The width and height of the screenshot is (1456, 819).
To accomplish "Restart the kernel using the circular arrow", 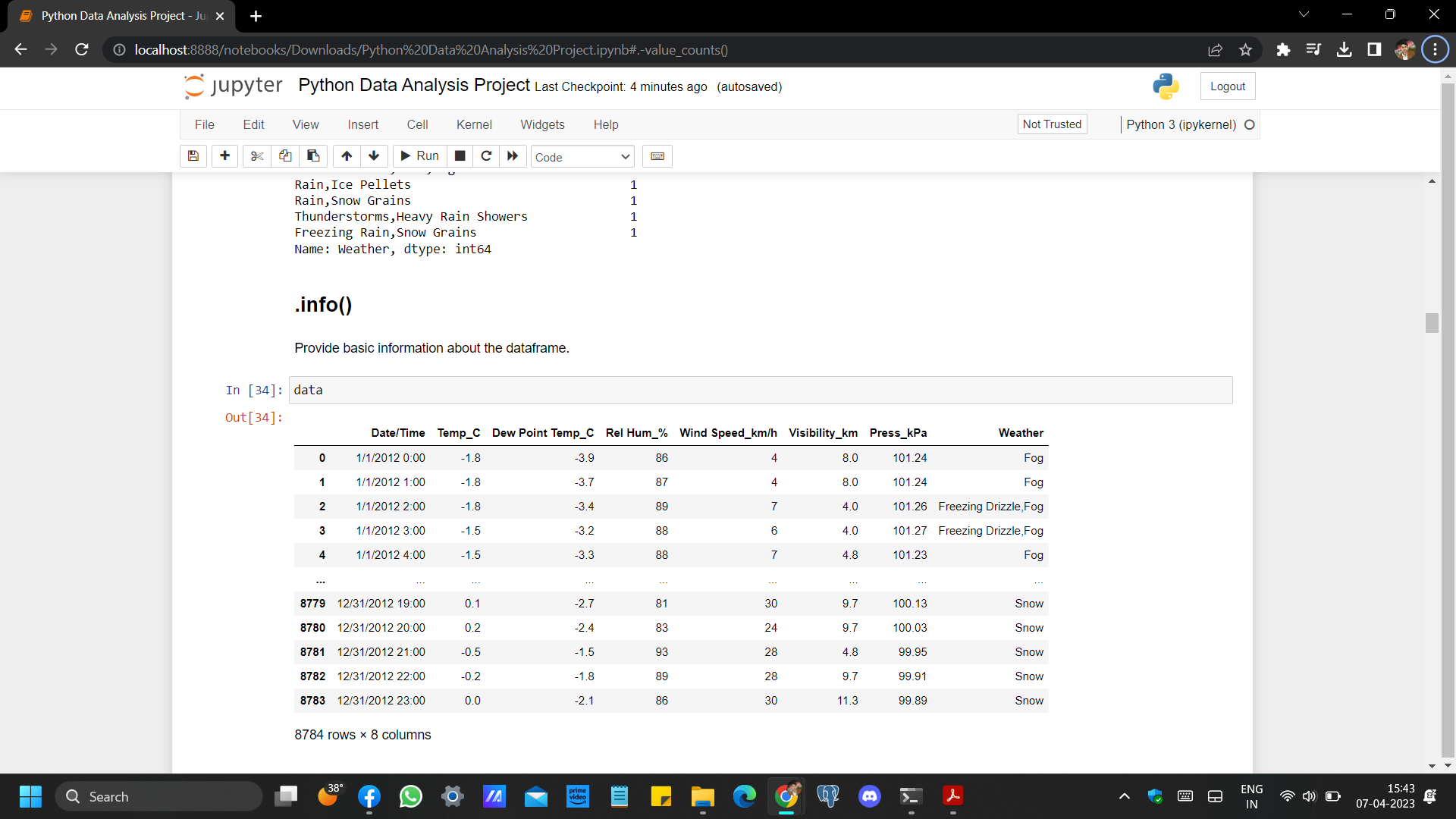I will point(486,156).
